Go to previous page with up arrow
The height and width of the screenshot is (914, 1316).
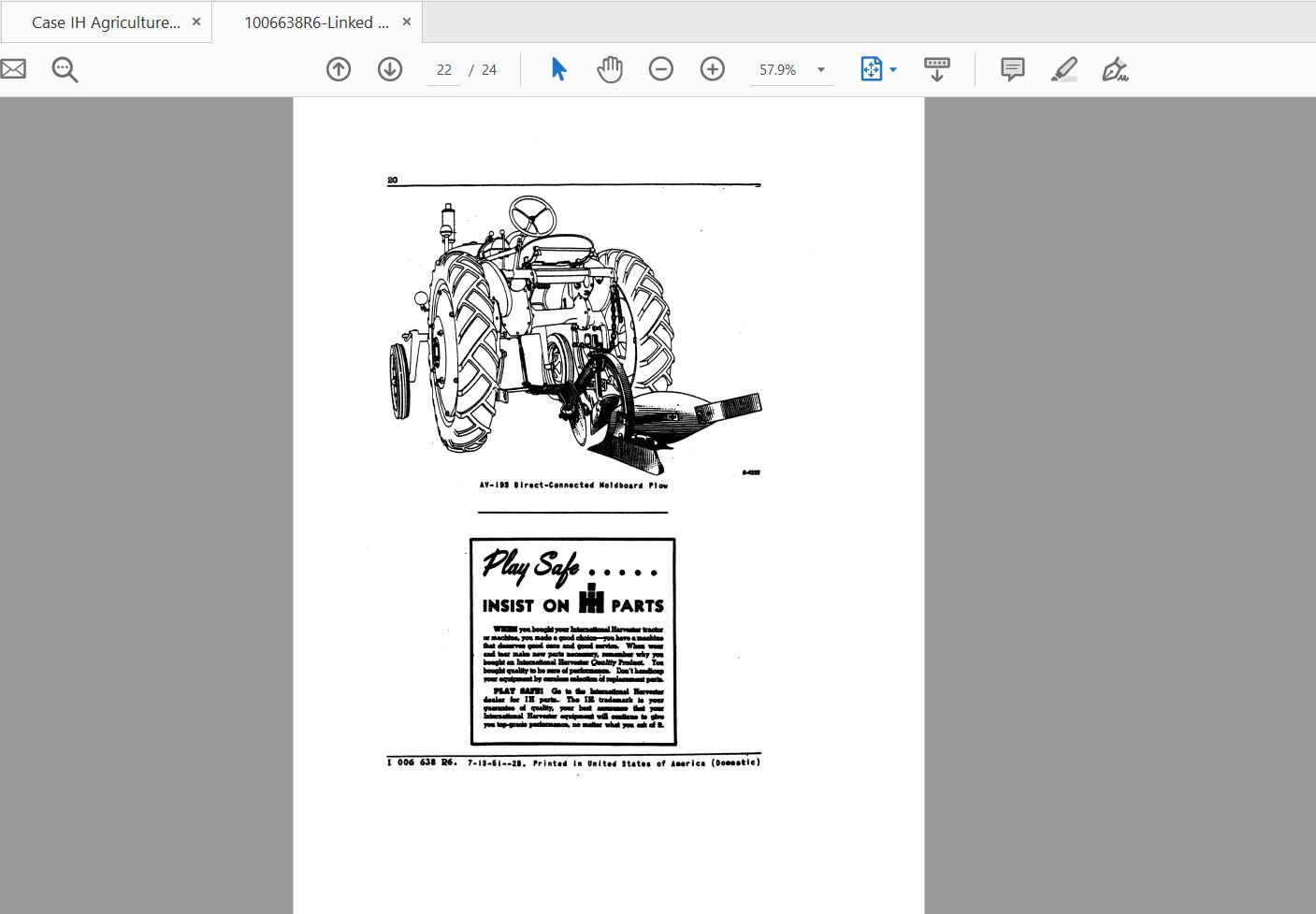(x=339, y=69)
